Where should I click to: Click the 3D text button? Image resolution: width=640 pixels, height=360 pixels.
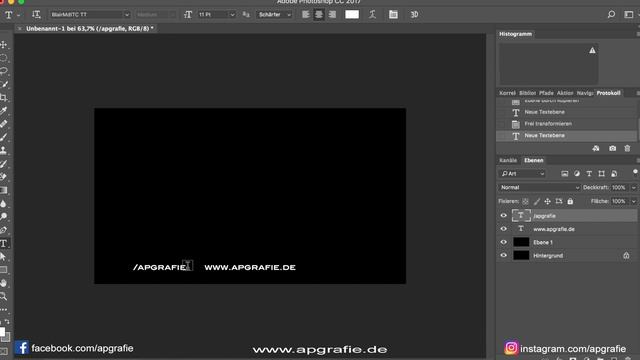pos(414,15)
